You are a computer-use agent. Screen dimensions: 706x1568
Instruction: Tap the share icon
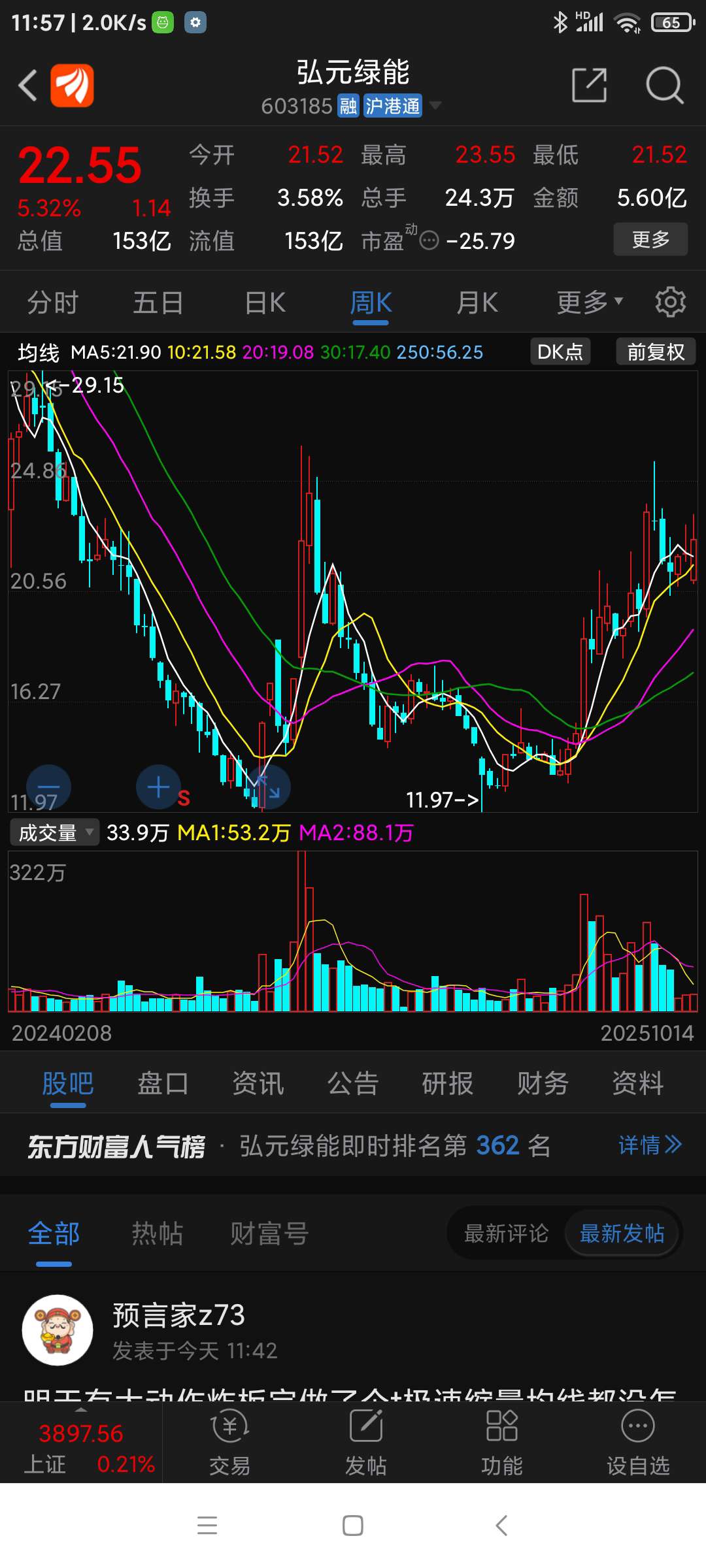point(589,85)
